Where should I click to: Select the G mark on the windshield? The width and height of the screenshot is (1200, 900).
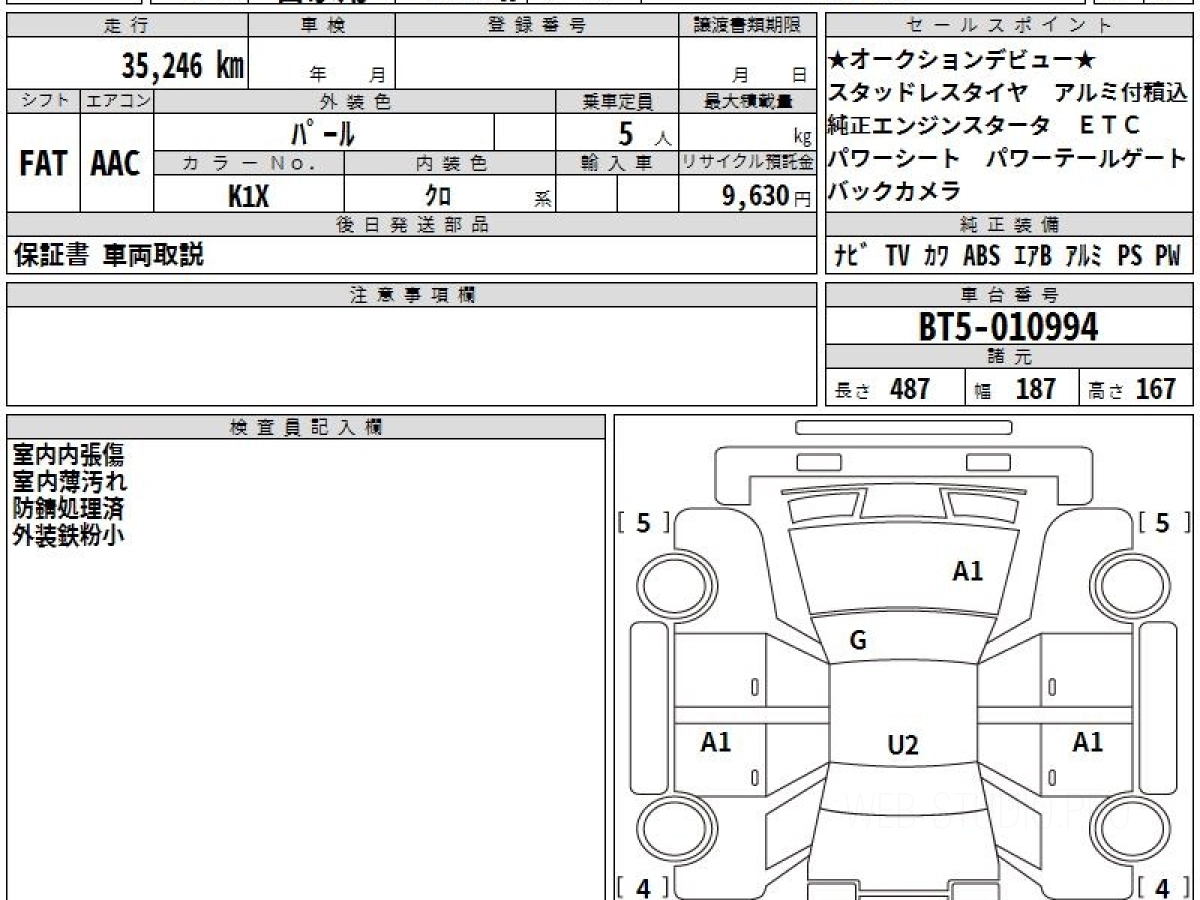coord(857,642)
